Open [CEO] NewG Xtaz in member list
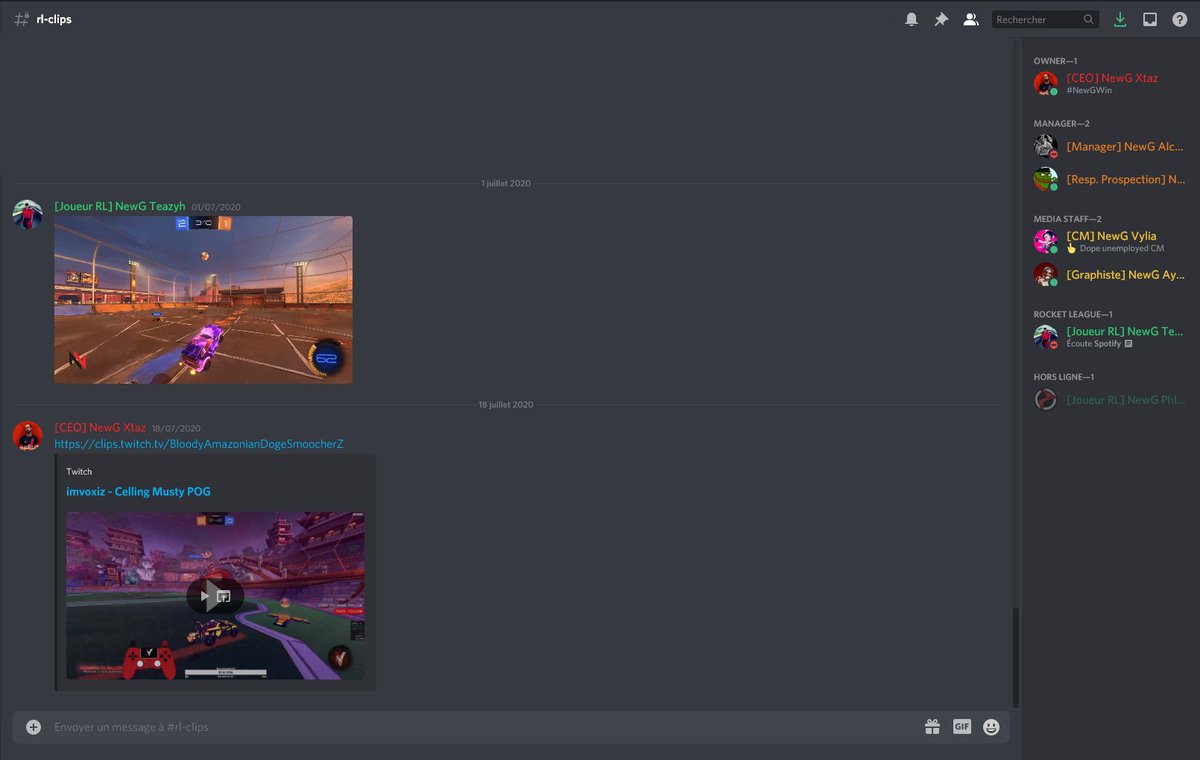Viewport: 1200px width, 760px height. click(1112, 83)
